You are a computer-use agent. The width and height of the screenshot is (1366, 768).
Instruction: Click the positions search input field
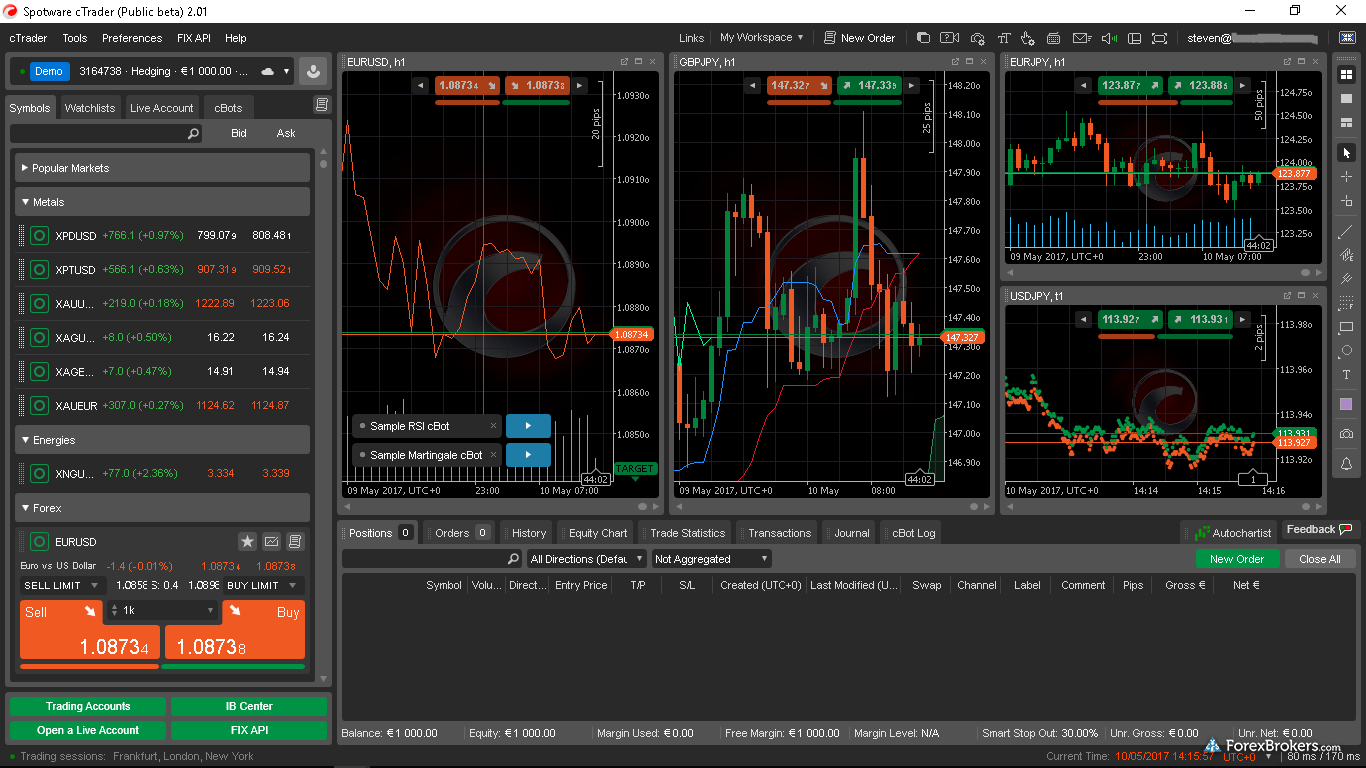click(433, 559)
